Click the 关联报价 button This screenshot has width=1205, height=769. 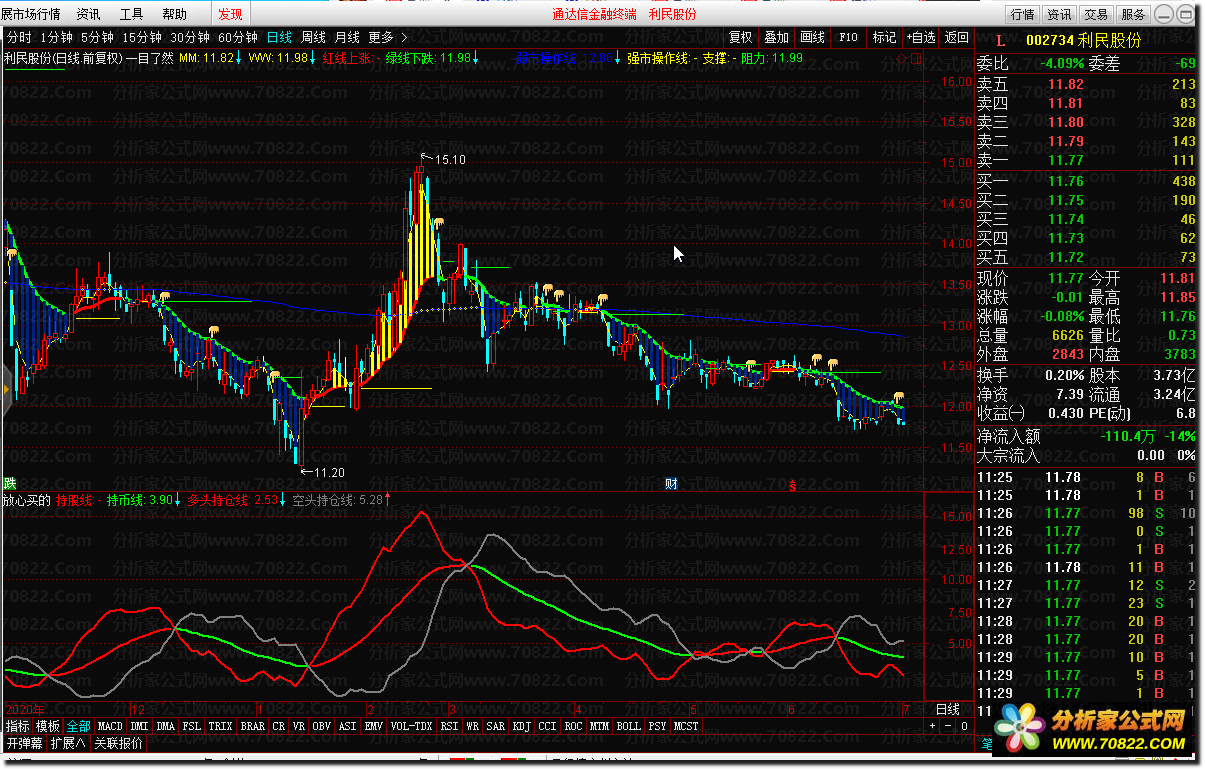pos(118,744)
